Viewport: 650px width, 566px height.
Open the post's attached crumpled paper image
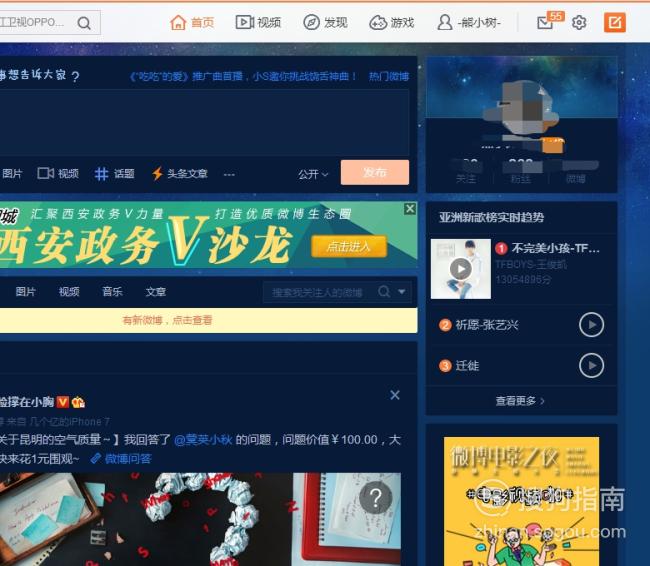[199, 519]
